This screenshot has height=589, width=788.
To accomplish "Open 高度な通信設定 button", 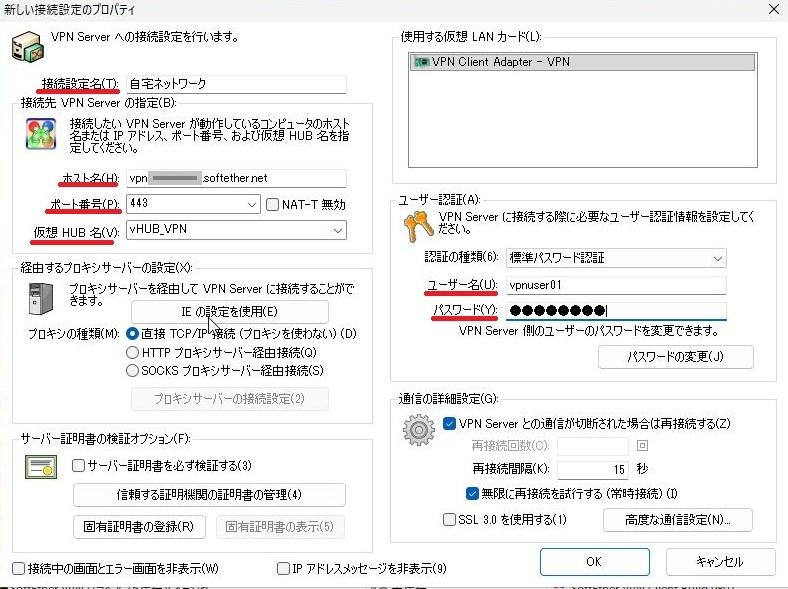I will tap(677, 520).
